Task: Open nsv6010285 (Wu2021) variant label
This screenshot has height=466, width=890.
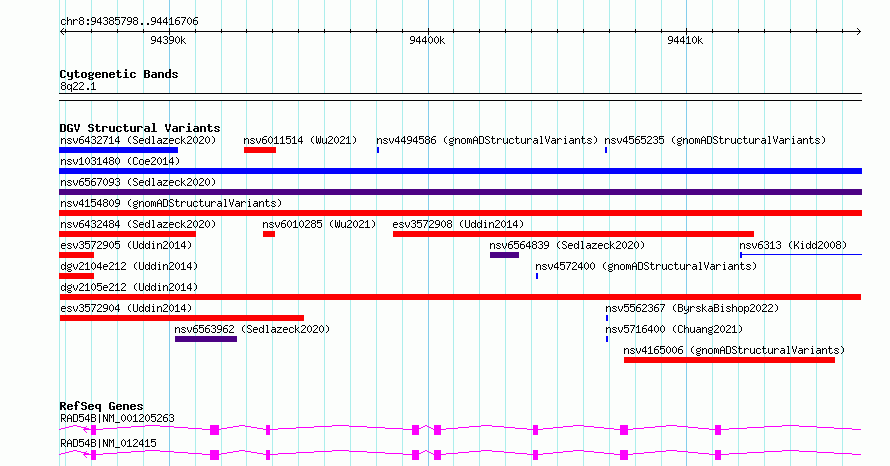Action: (319, 224)
